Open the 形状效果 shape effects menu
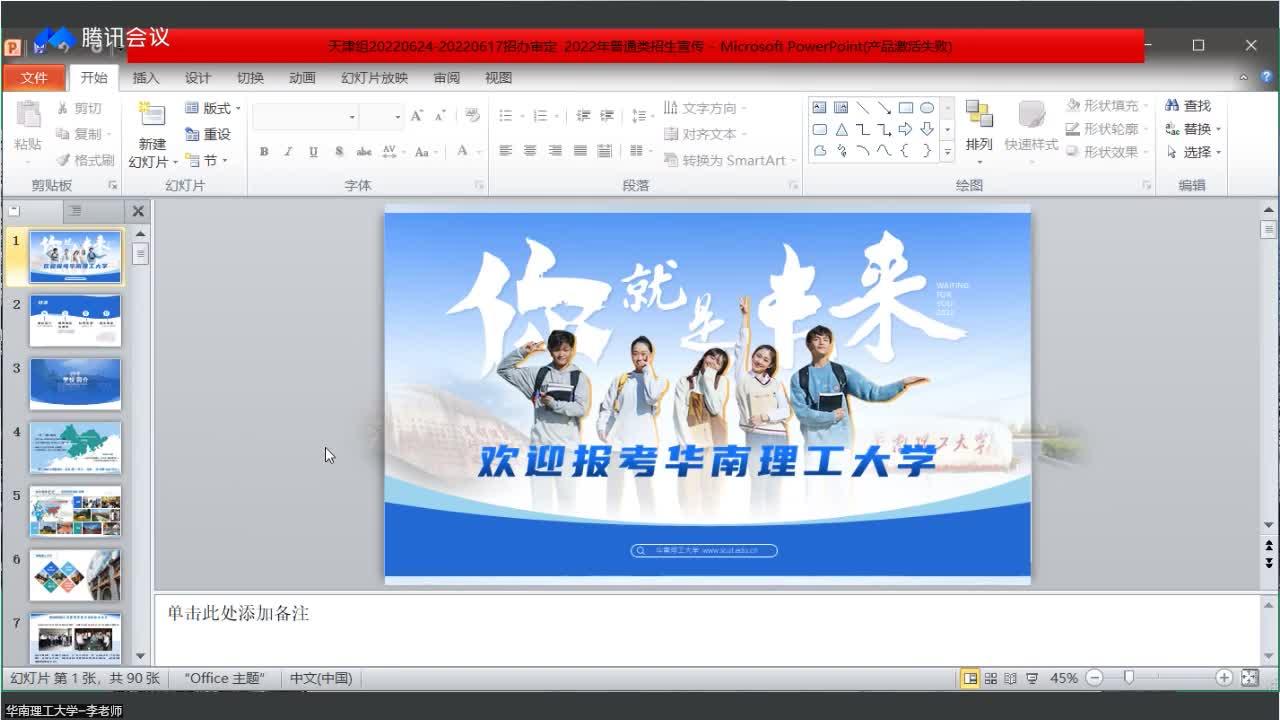The image size is (1280, 720). point(1105,152)
